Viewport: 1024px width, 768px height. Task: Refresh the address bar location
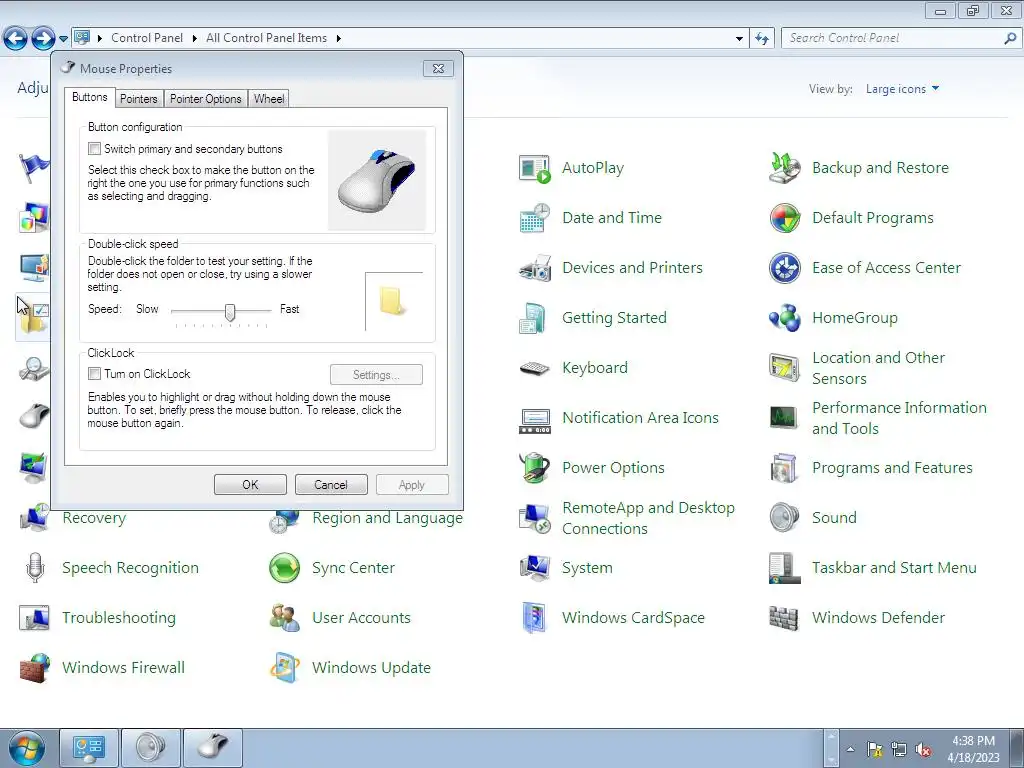click(762, 39)
